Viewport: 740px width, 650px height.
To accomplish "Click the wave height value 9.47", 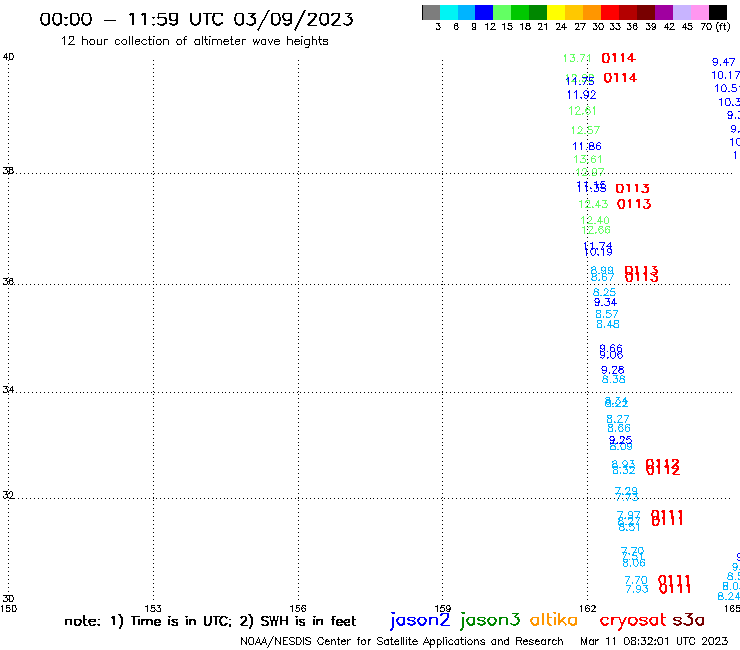I will pos(723,62).
